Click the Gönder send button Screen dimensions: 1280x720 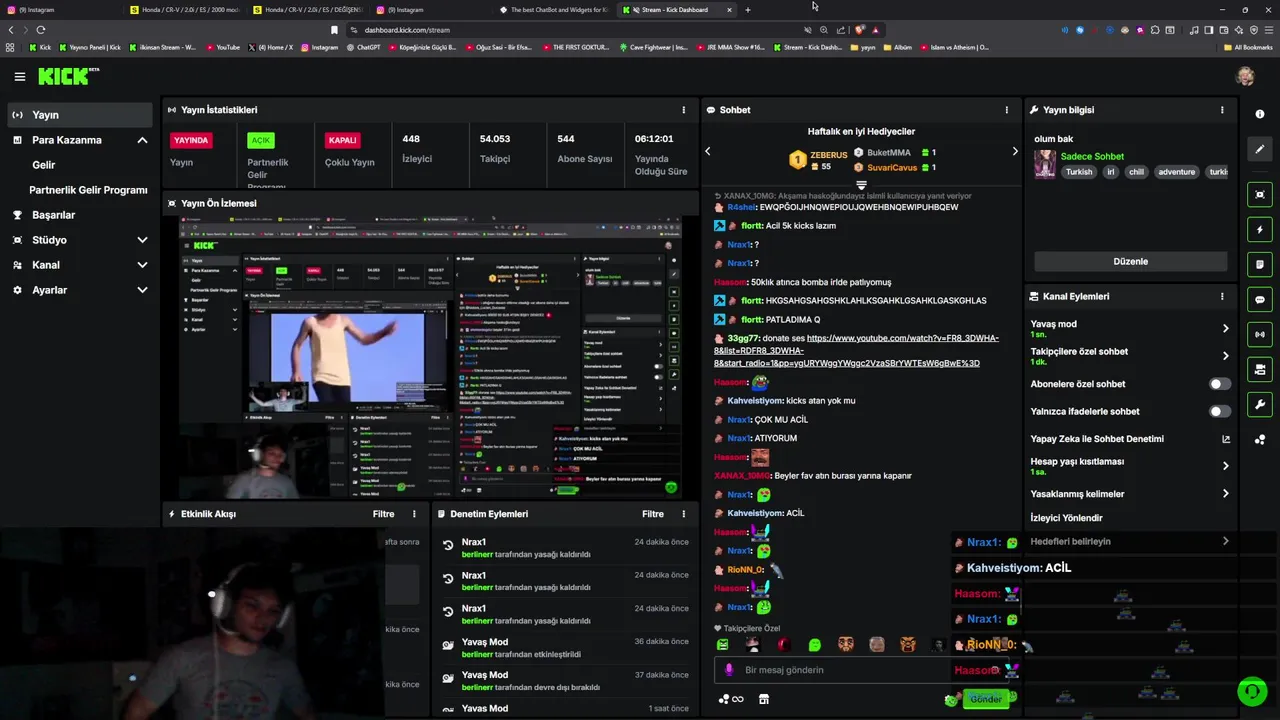click(985, 699)
